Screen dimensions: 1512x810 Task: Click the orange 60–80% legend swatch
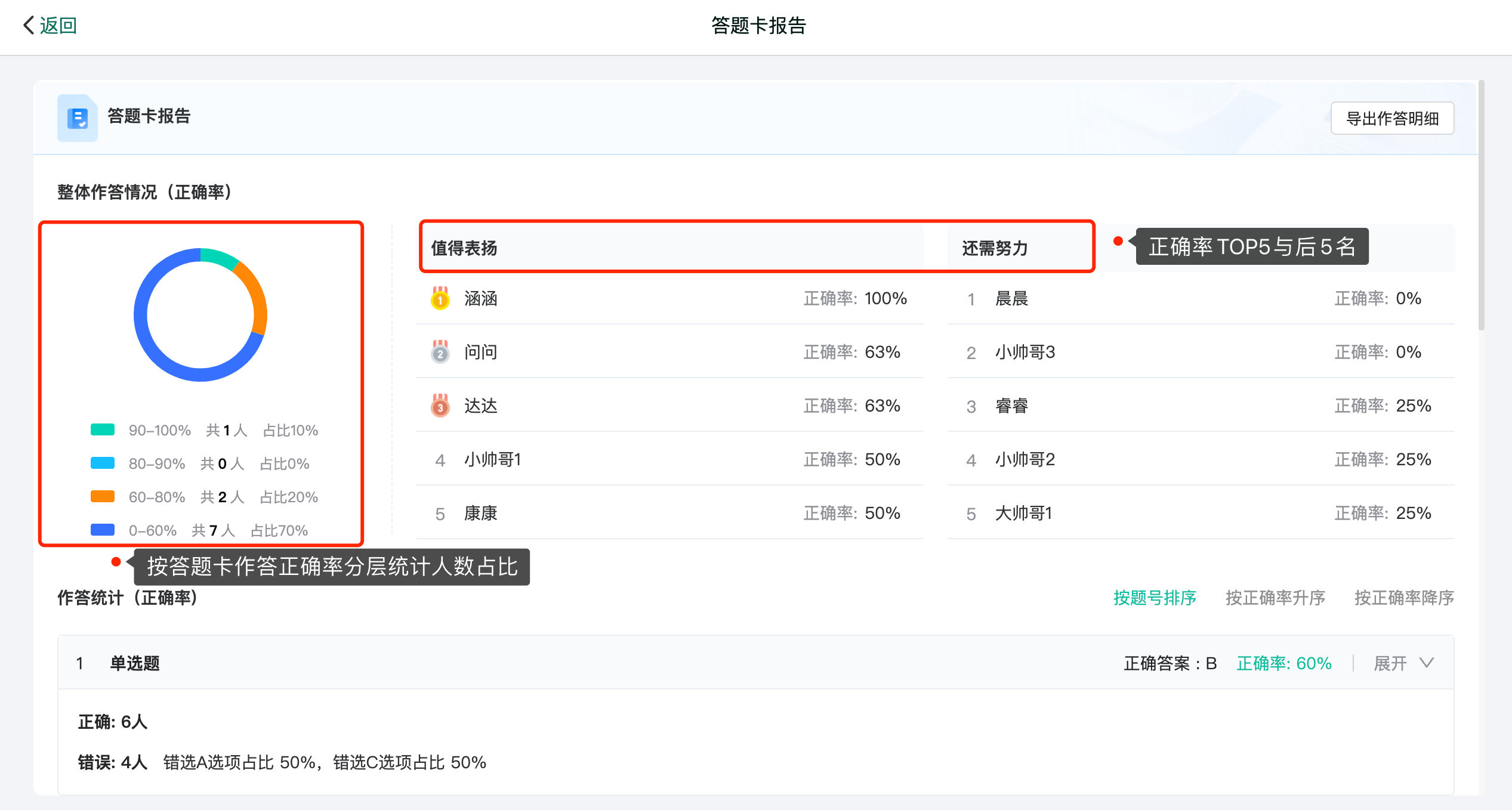click(103, 496)
